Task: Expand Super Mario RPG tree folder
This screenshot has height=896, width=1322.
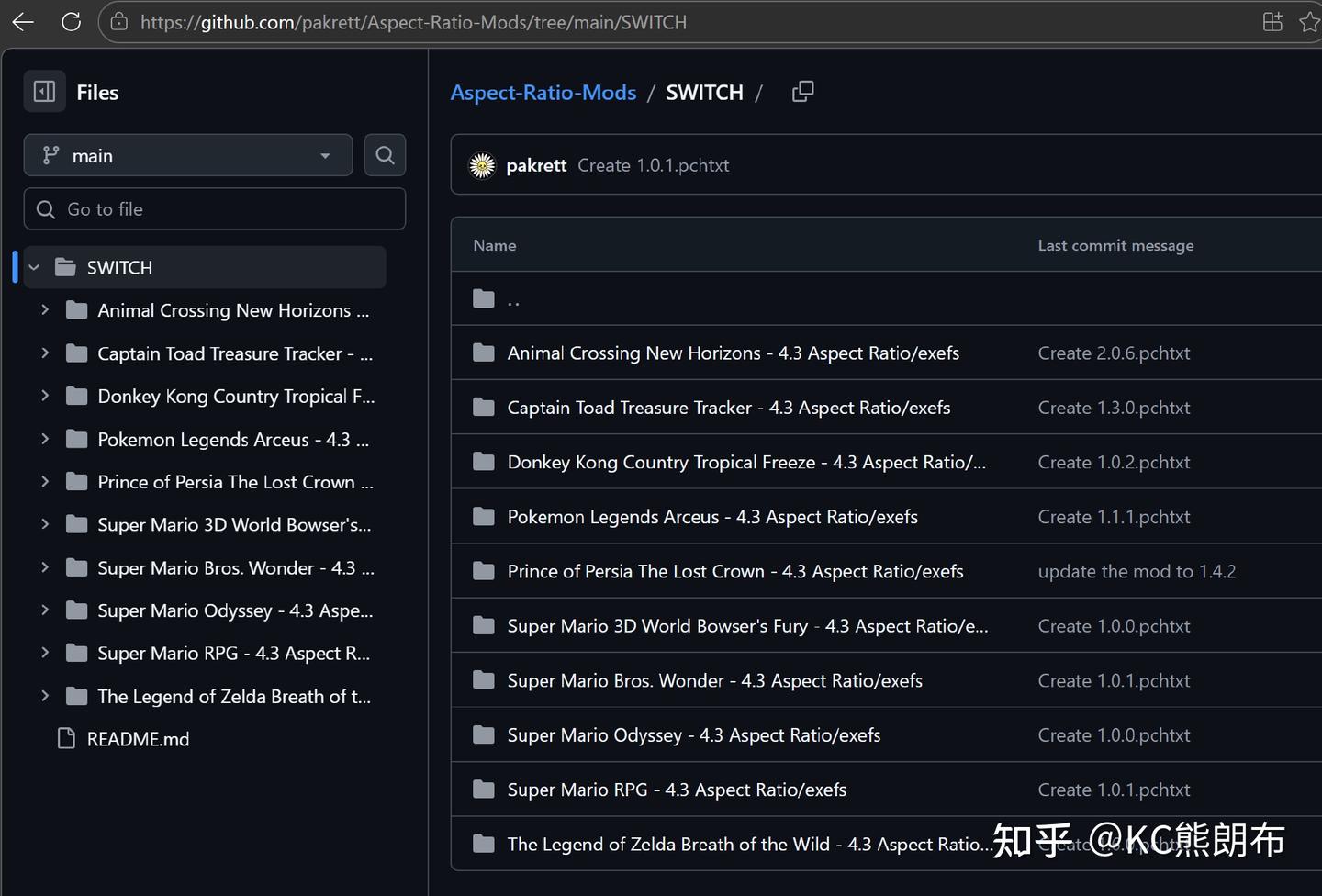Action: point(45,653)
